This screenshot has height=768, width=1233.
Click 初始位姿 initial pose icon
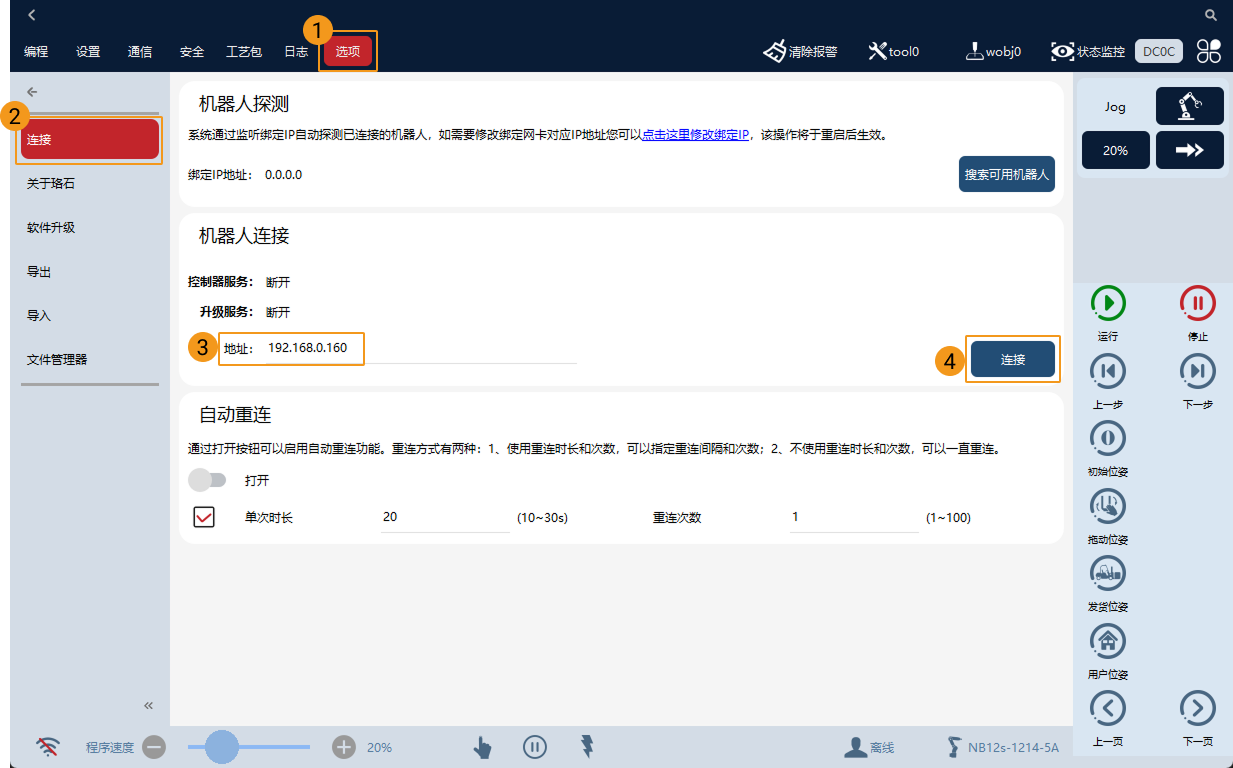[1108, 438]
